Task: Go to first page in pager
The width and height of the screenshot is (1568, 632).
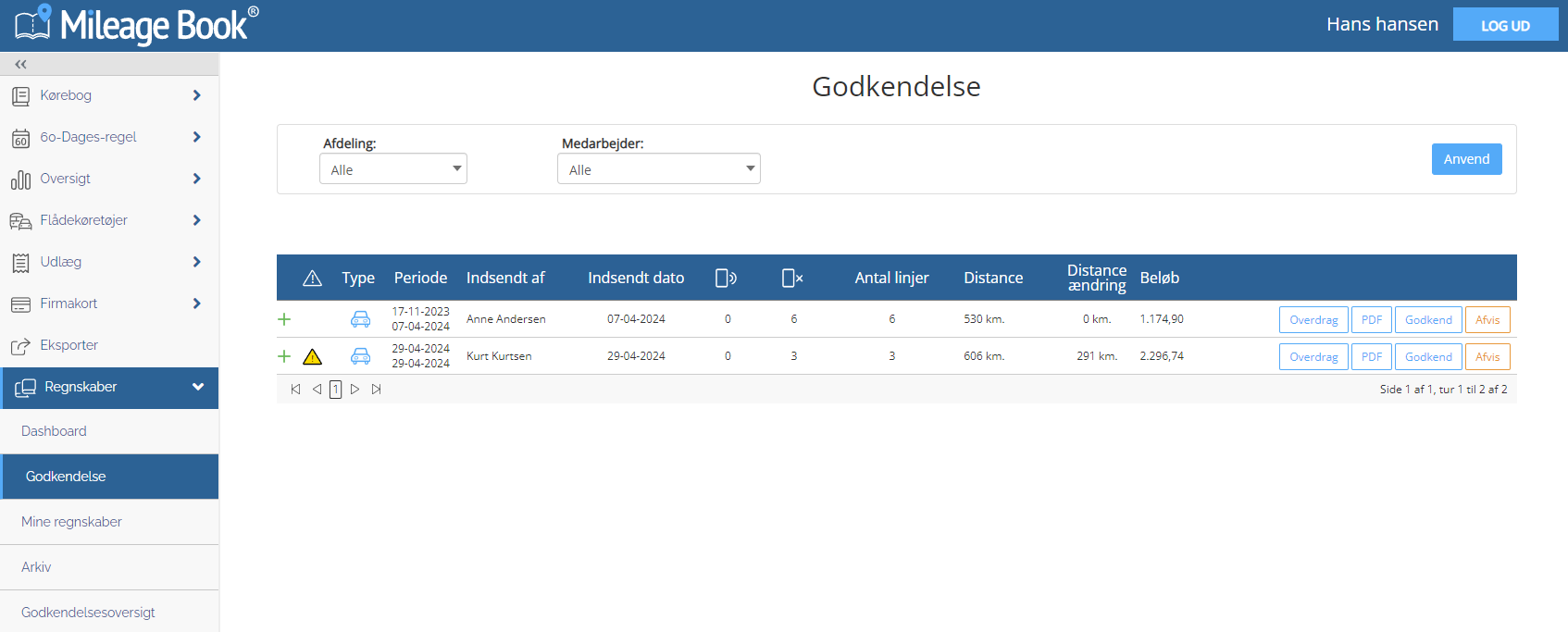Action: coord(295,390)
